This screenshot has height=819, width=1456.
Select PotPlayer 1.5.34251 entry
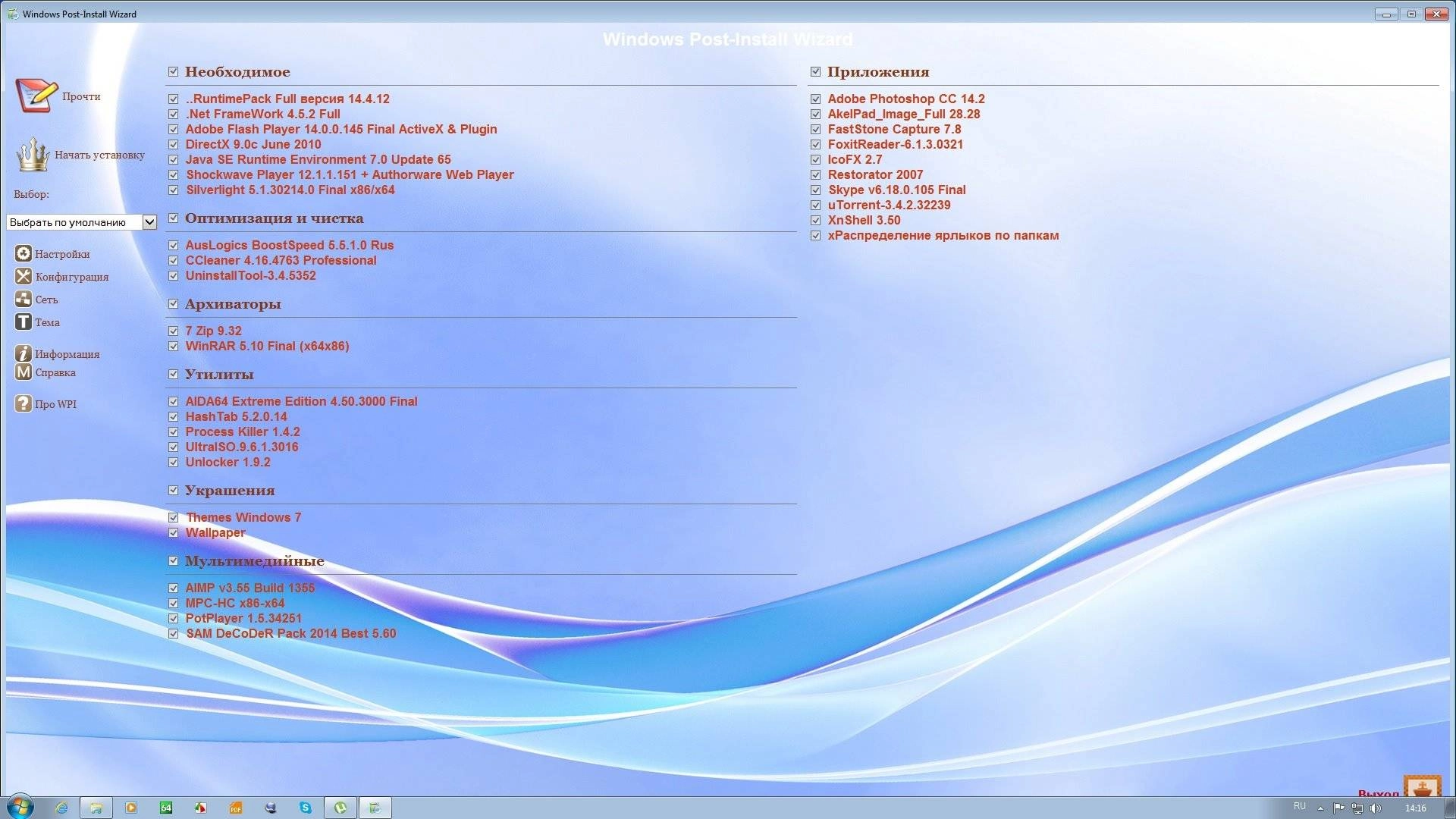pyautogui.click(x=243, y=618)
